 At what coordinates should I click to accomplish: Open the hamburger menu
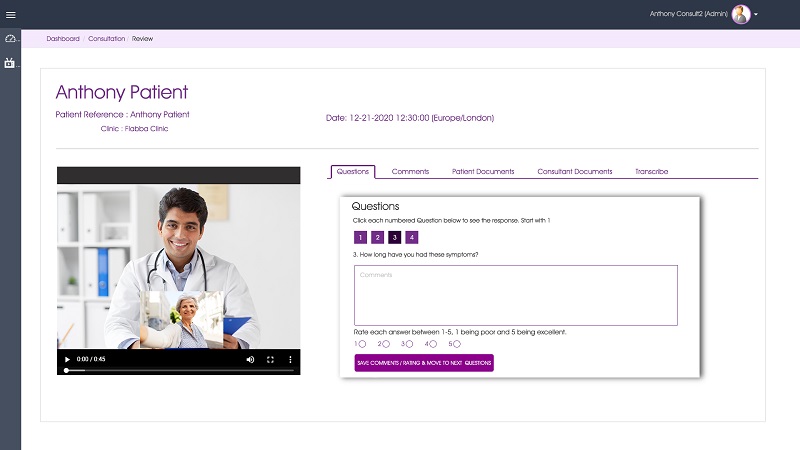click(11, 15)
